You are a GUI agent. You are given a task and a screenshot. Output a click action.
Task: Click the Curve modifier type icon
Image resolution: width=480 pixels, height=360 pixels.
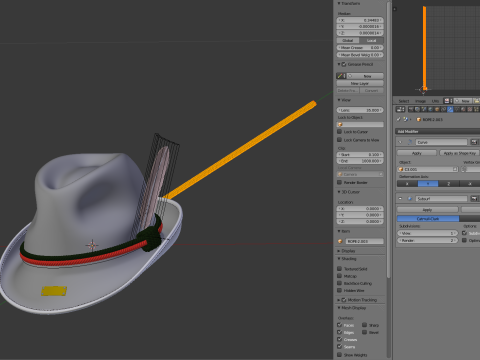pos(410,142)
